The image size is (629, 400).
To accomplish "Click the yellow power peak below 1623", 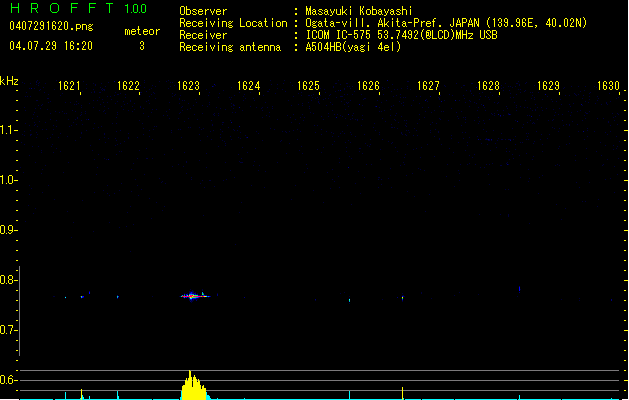I will point(194,386).
